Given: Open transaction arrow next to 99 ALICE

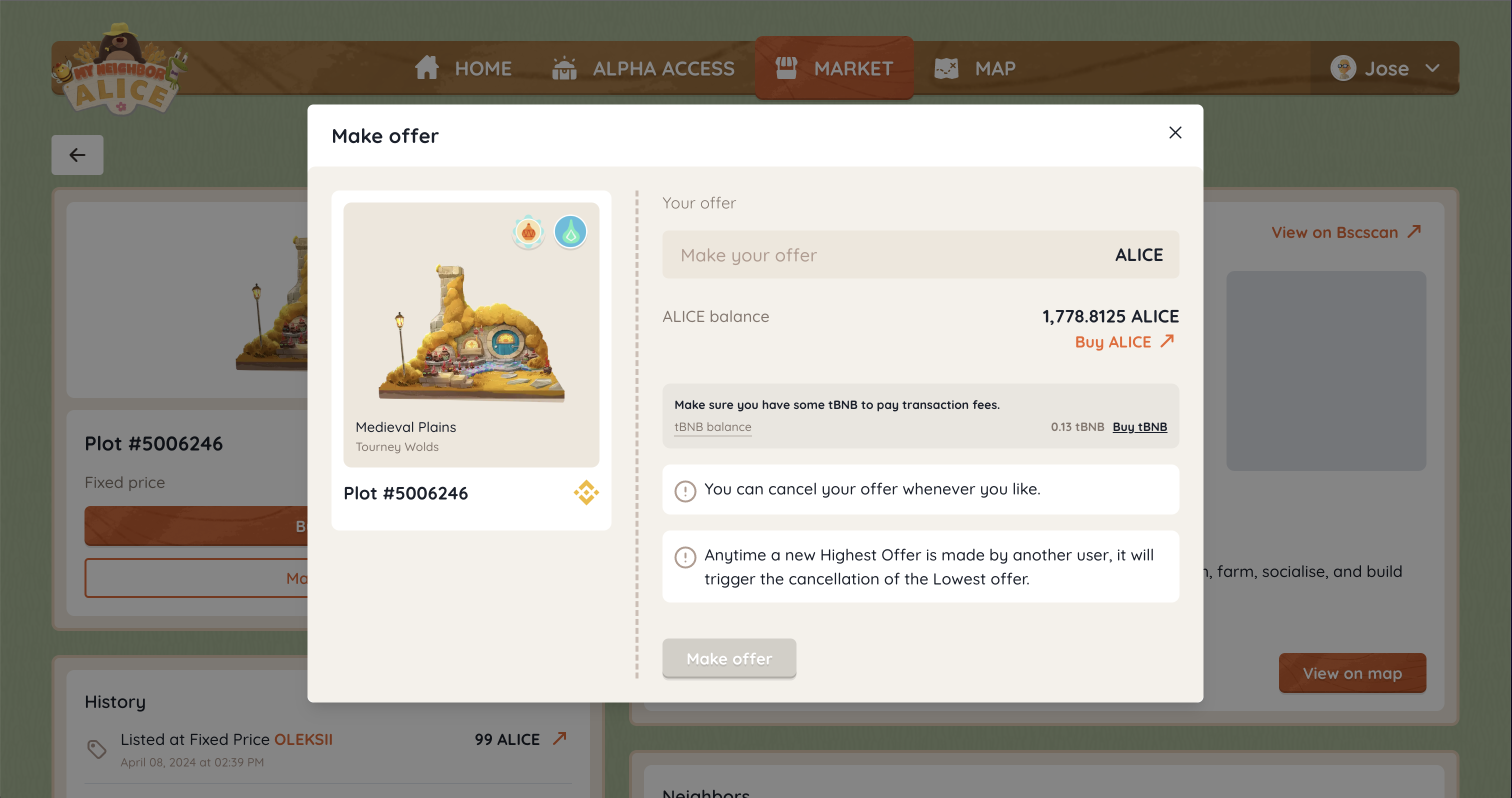Looking at the screenshot, I should coord(559,738).
